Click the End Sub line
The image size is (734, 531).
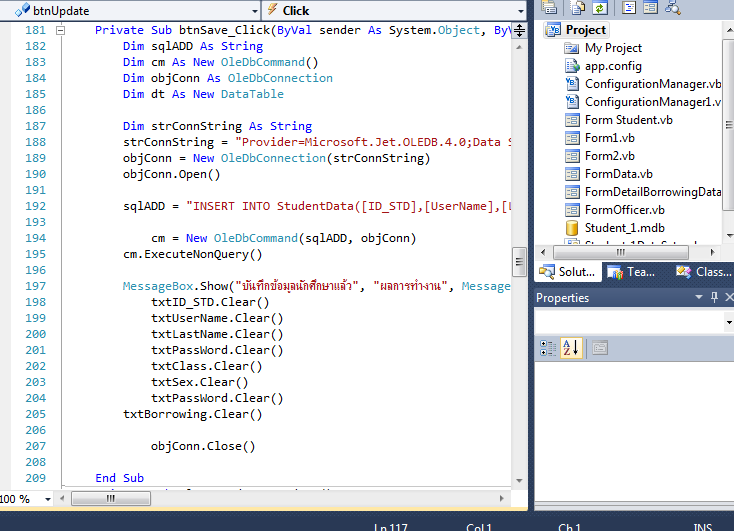(x=119, y=478)
